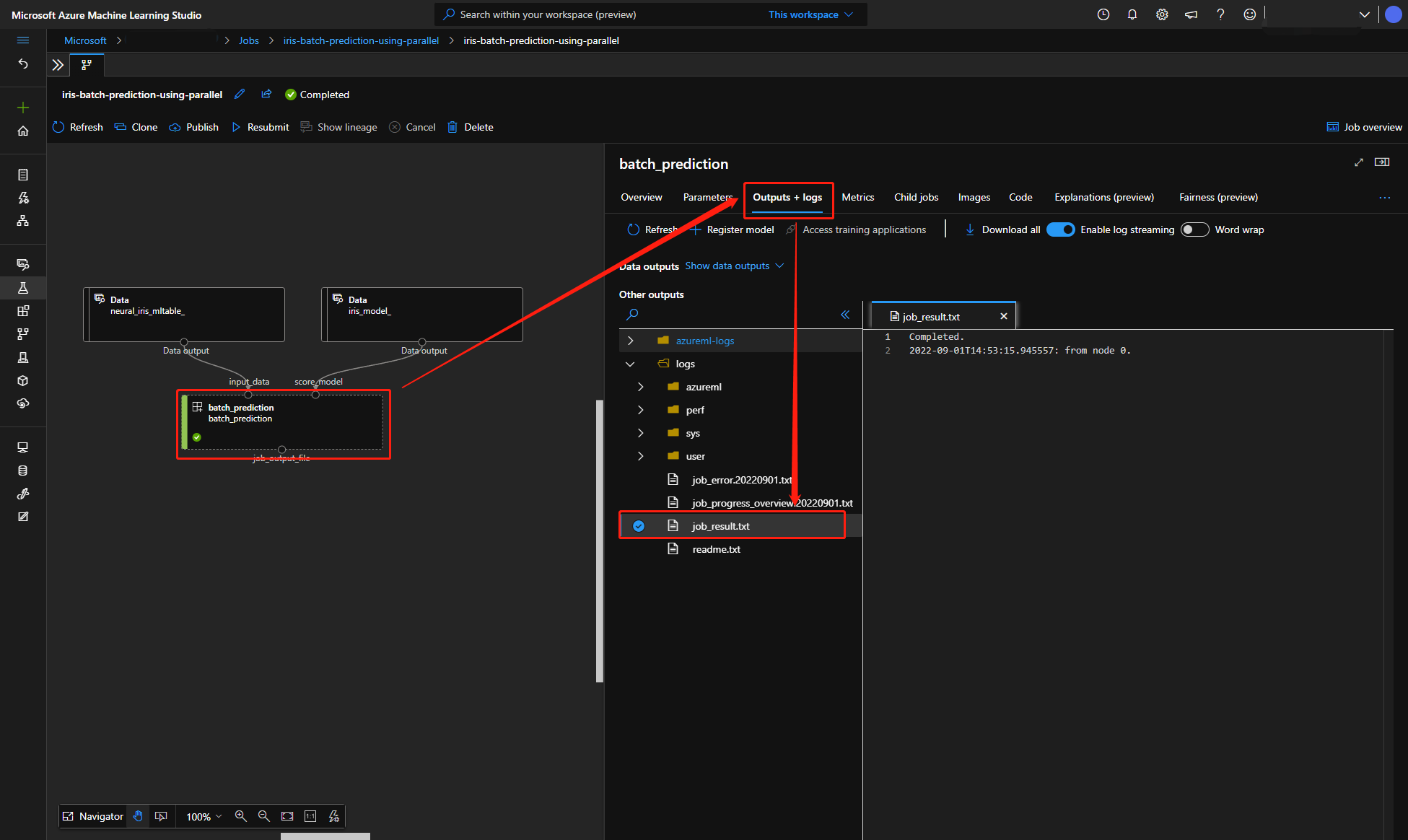This screenshot has height=840, width=1408.
Task: Click the search icon under Other outputs
Action: (x=632, y=315)
